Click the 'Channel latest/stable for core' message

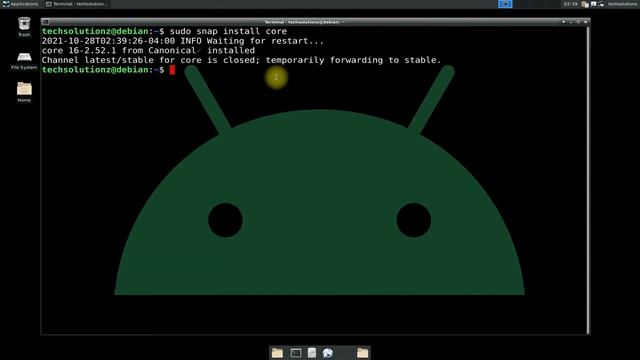click(242, 60)
